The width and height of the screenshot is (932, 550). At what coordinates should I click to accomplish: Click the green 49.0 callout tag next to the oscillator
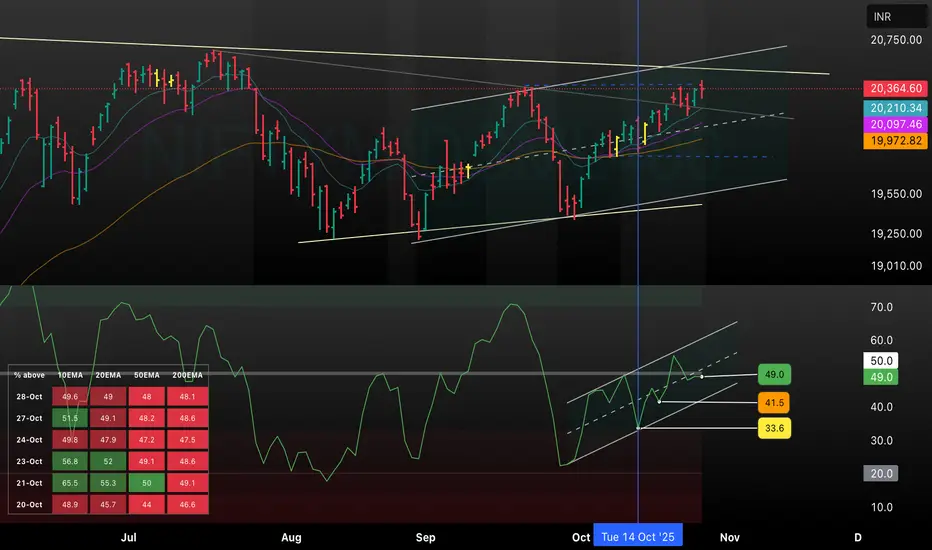(774, 375)
